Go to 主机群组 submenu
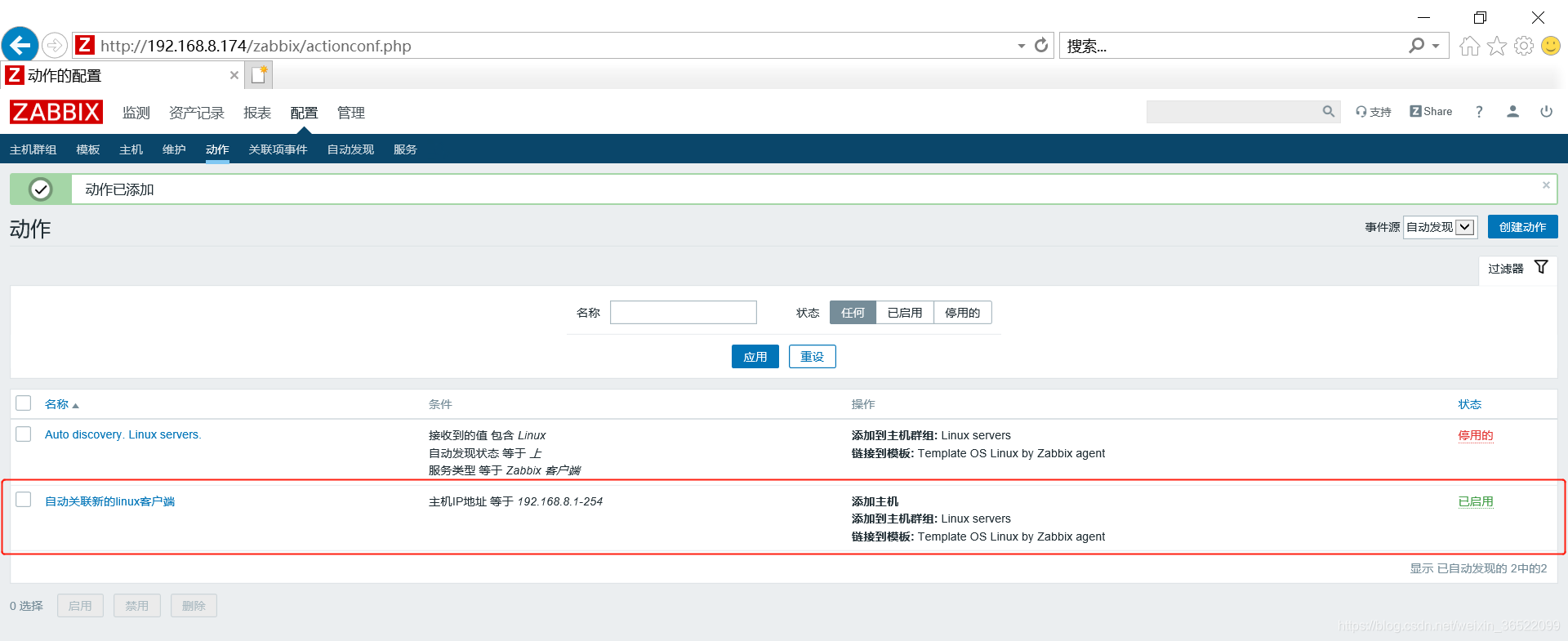 pos(33,149)
